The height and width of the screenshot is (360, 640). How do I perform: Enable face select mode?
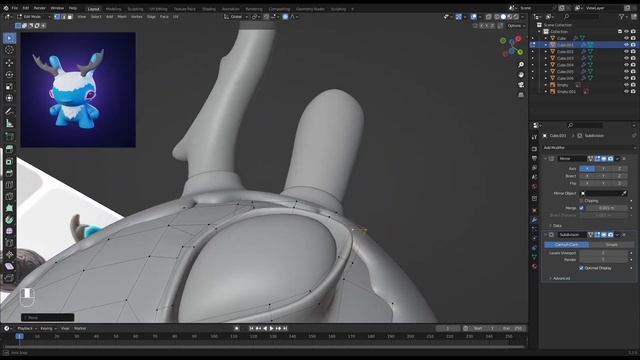(70, 17)
